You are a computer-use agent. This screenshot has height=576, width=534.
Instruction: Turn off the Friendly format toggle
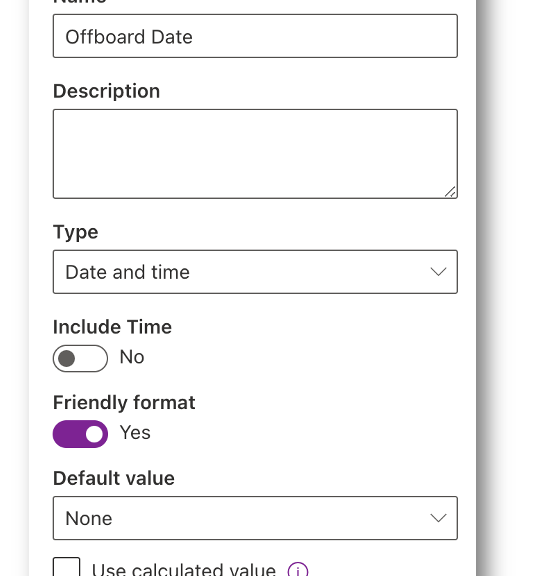[80, 434]
